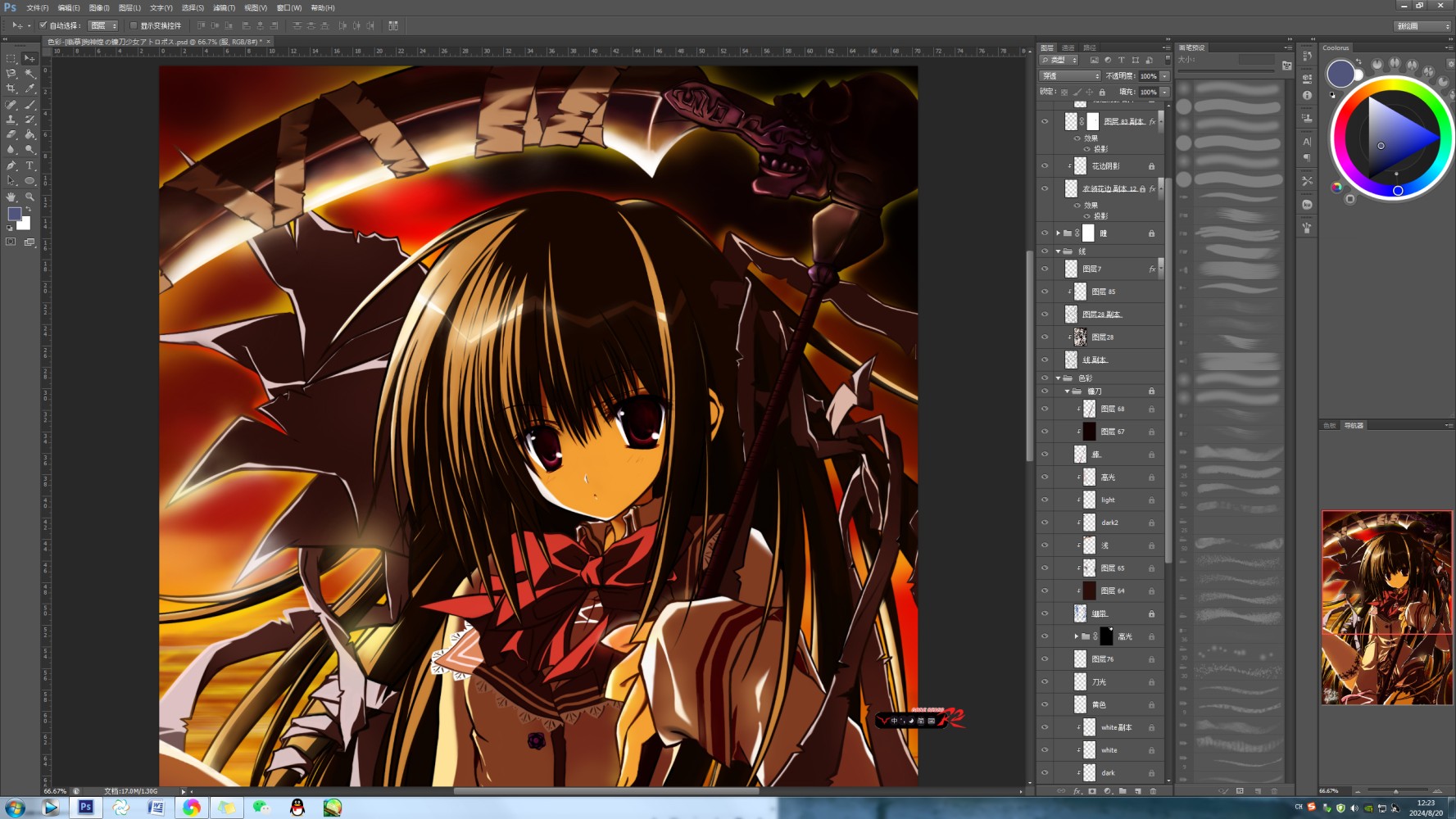1456x819 pixels.
Task: Select the Pen tool
Action: coord(11,165)
